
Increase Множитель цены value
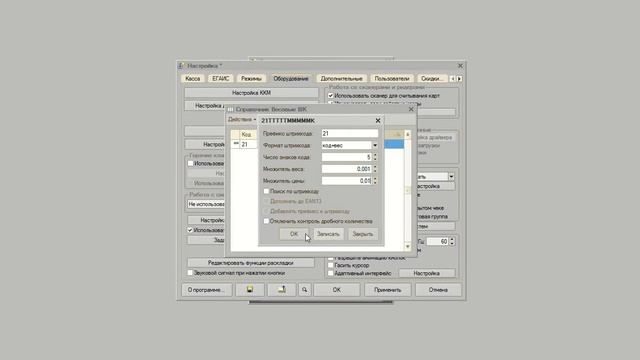click(375, 178)
